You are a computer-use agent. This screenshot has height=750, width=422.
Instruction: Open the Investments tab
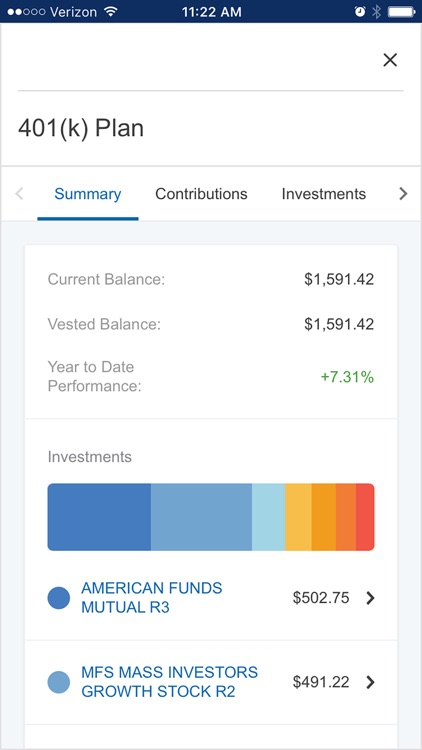tap(323, 194)
